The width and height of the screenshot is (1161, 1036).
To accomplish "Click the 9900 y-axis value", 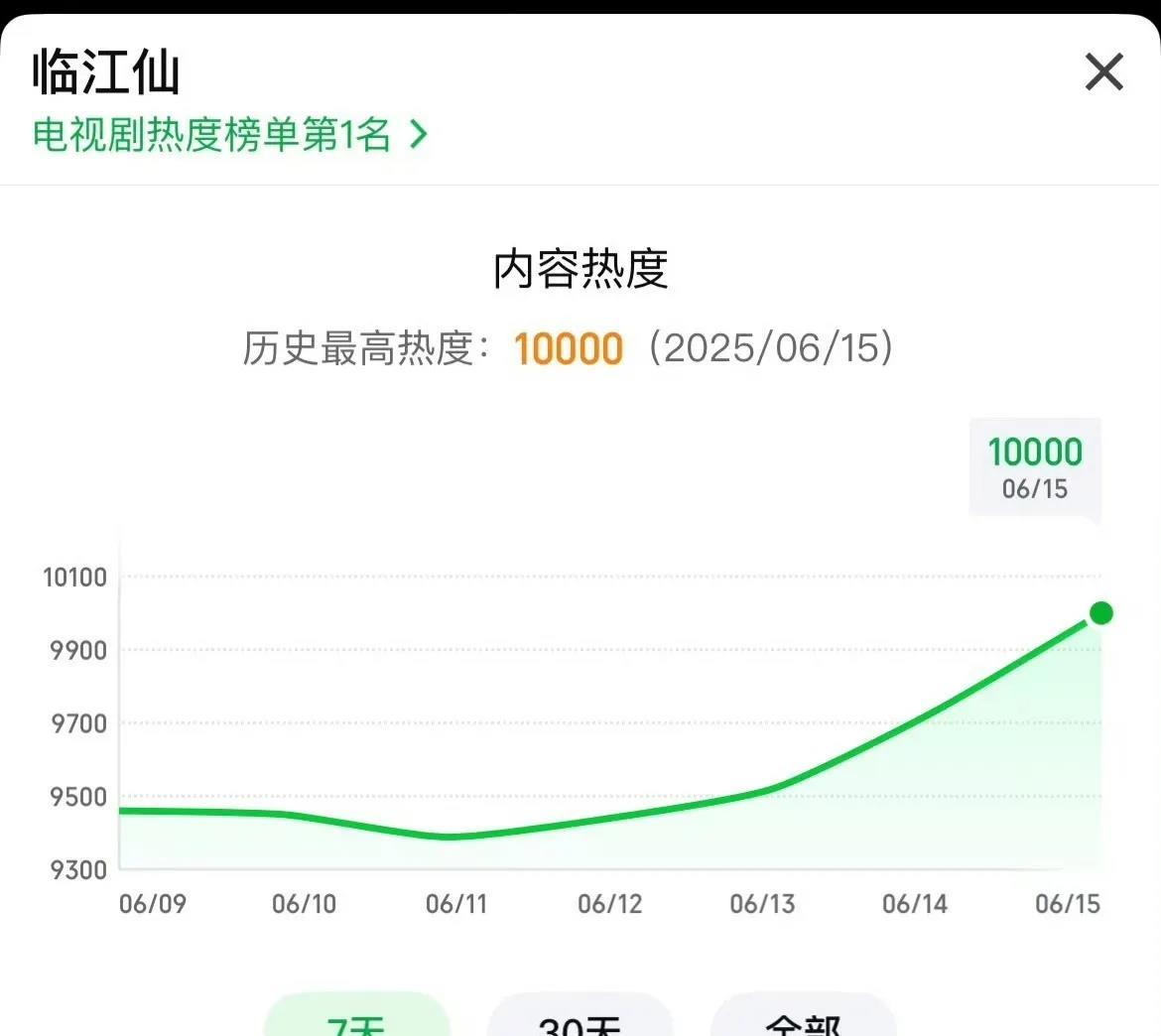I will pyautogui.click(x=78, y=651).
